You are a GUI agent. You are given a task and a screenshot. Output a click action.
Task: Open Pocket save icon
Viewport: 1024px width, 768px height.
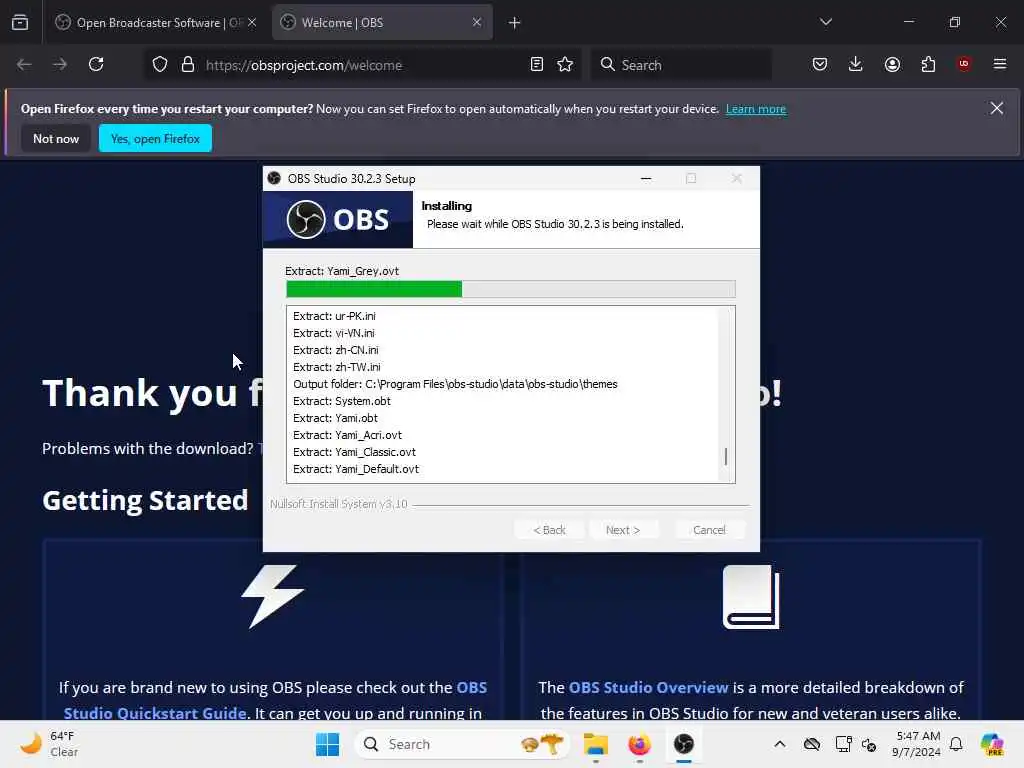point(820,65)
